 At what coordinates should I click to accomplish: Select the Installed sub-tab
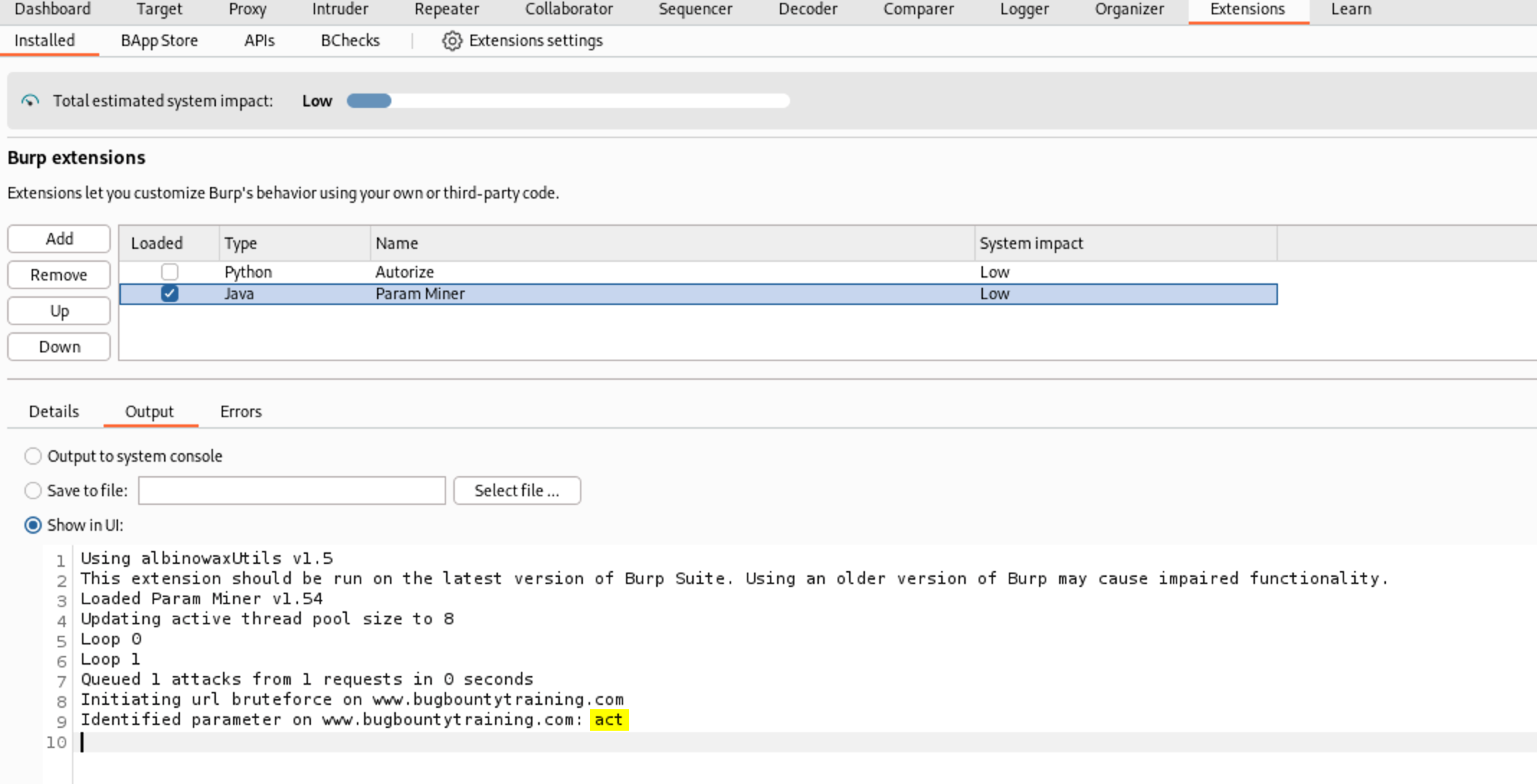[x=45, y=40]
